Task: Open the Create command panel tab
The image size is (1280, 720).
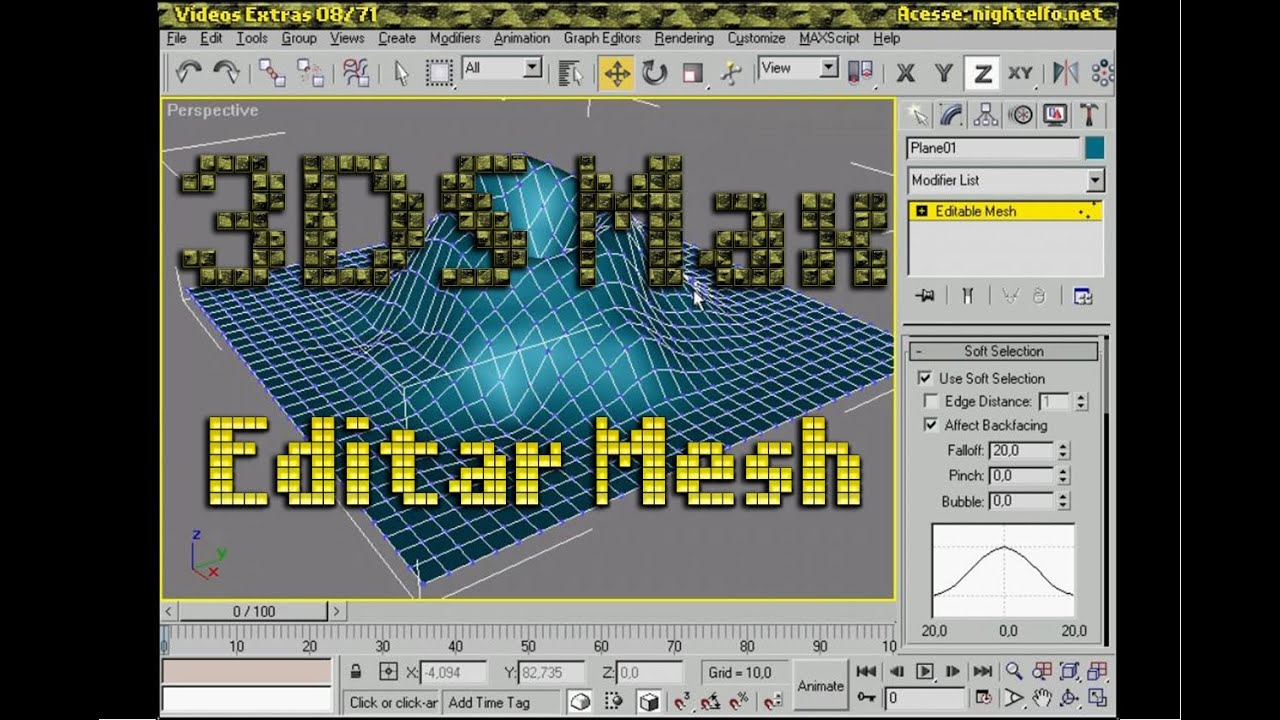Action: coord(917,115)
